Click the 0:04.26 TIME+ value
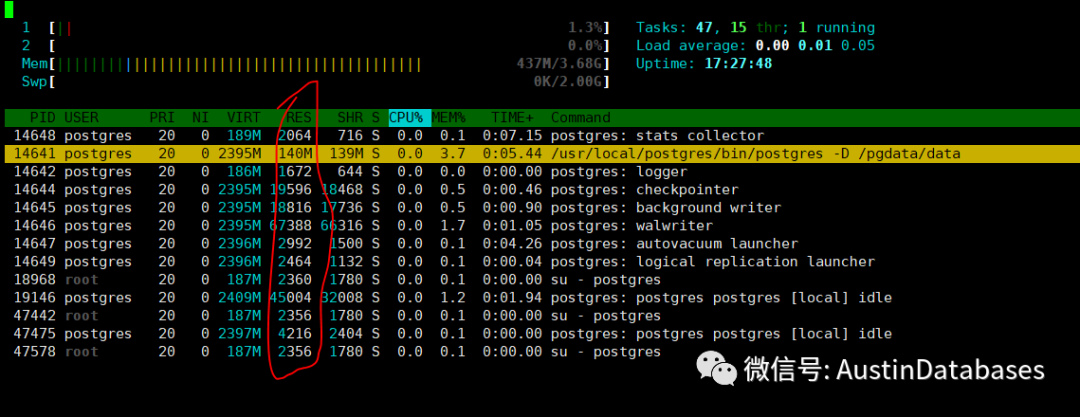This screenshot has height=417, width=1080. (512, 243)
